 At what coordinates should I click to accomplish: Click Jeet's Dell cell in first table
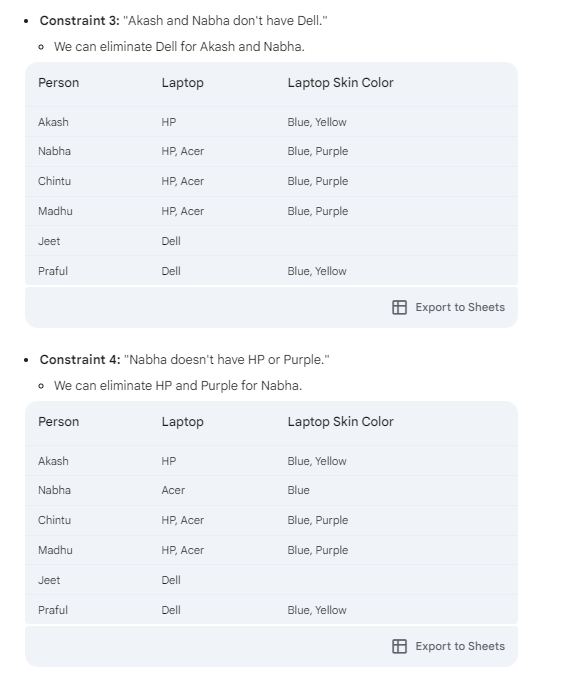[171, 241]
